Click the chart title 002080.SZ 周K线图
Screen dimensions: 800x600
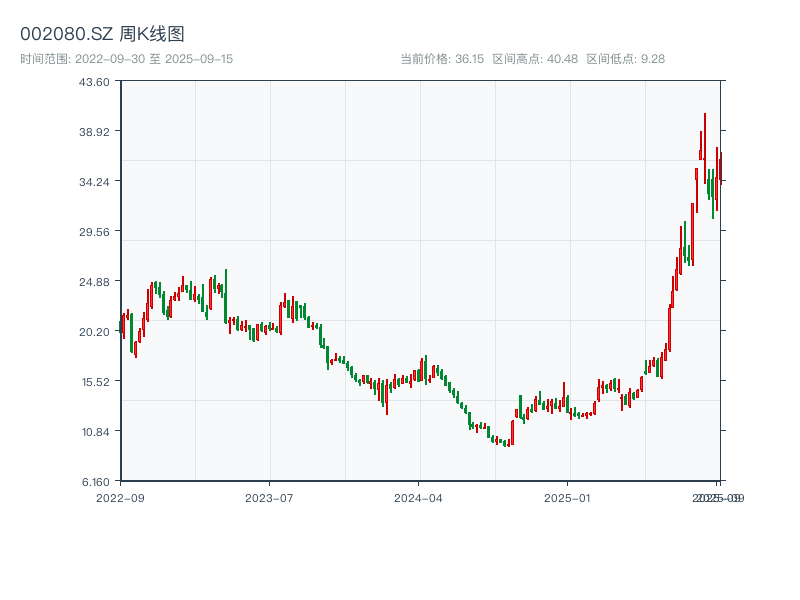[102, 34]
